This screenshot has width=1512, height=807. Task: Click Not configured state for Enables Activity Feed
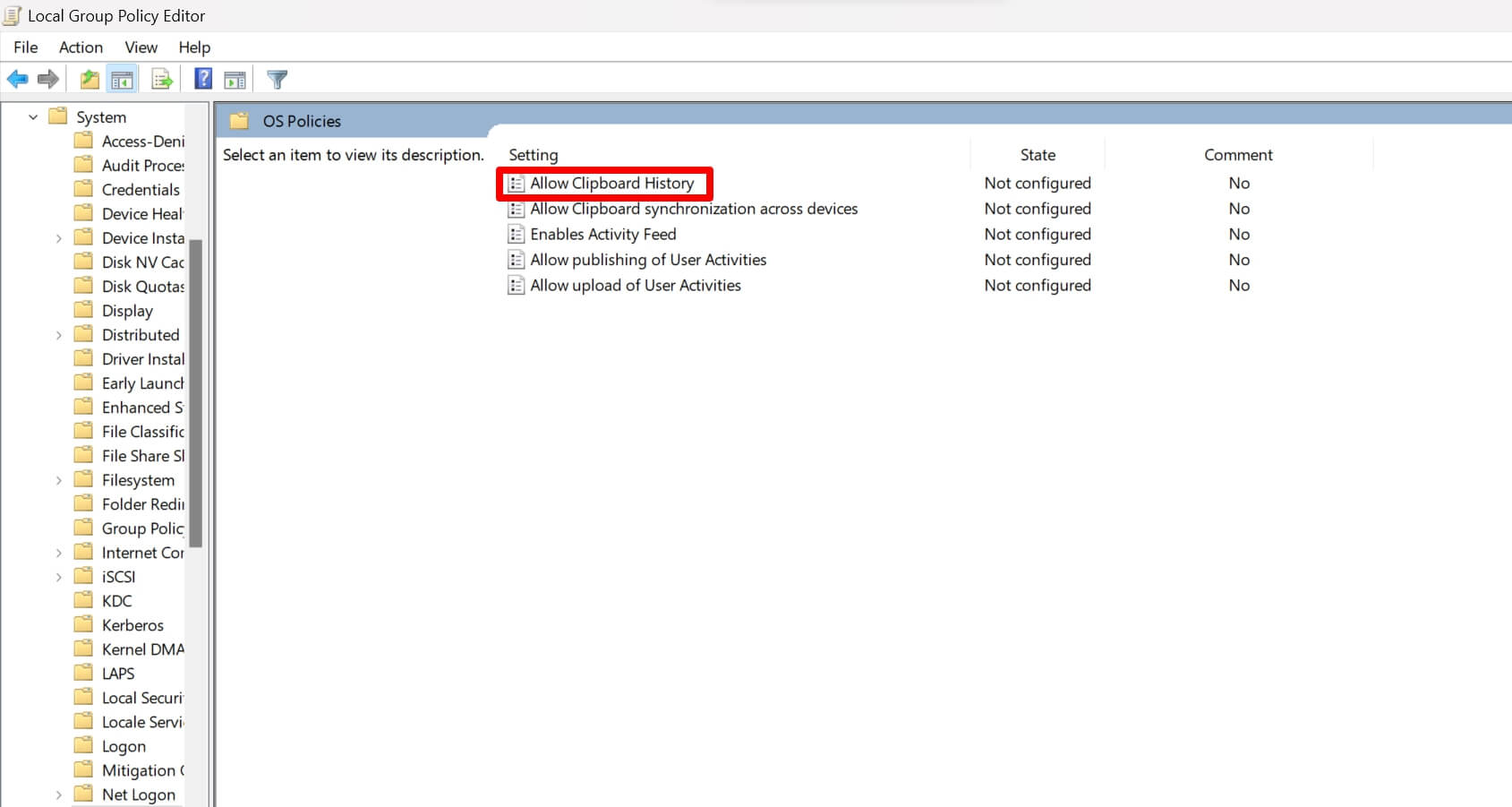point(1038,234)
